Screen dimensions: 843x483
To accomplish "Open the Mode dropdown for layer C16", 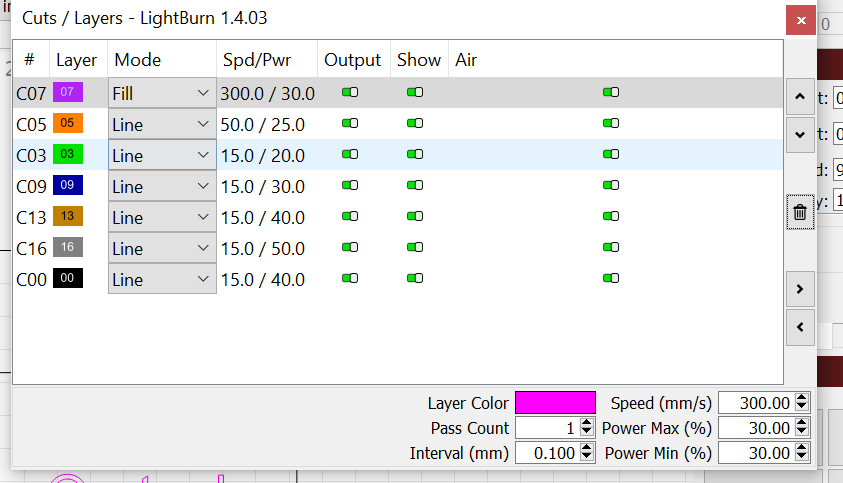I will click(x=162, y=248).
